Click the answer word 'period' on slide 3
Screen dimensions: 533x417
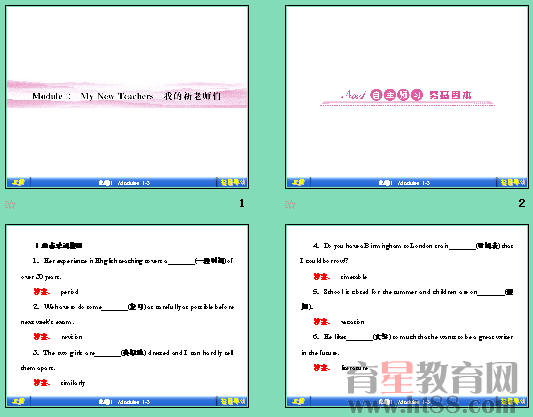click(69, 292)
